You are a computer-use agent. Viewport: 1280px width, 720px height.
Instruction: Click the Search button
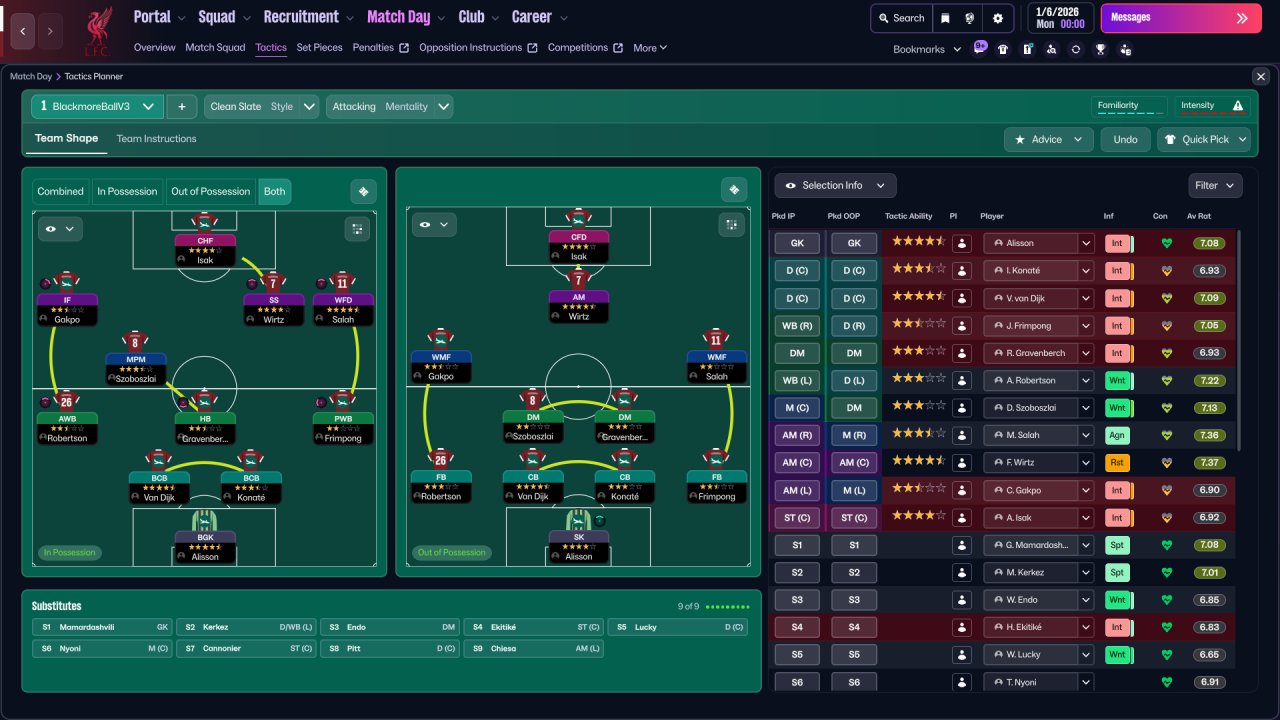coord(901,18)
